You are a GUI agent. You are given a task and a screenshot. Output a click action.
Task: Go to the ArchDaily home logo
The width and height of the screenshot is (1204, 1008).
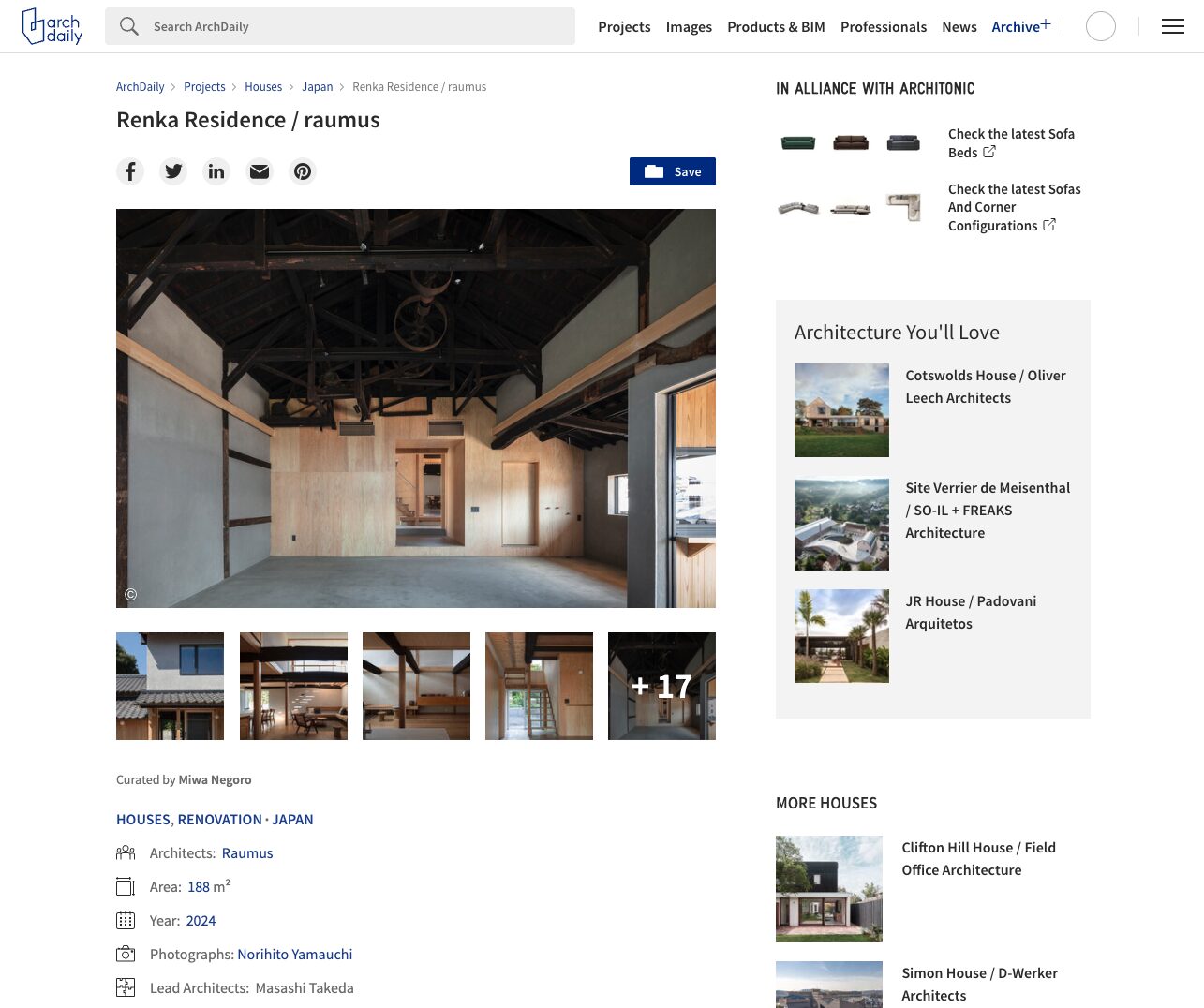pos(52,26)
